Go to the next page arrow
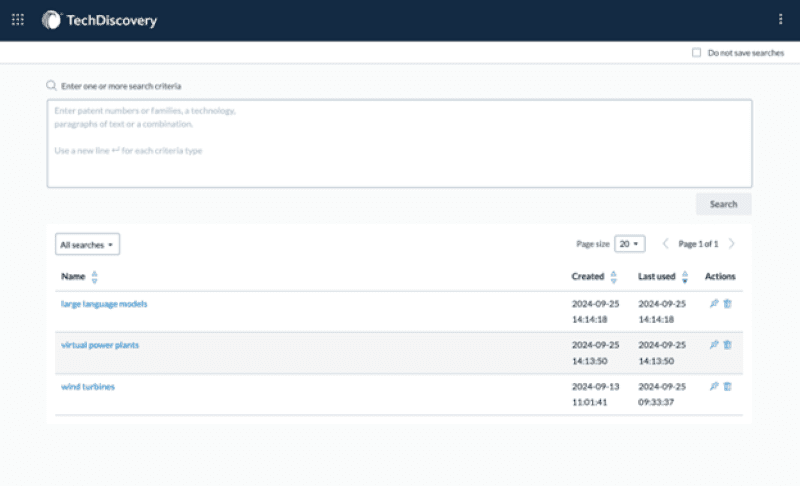 pos(731,244)
